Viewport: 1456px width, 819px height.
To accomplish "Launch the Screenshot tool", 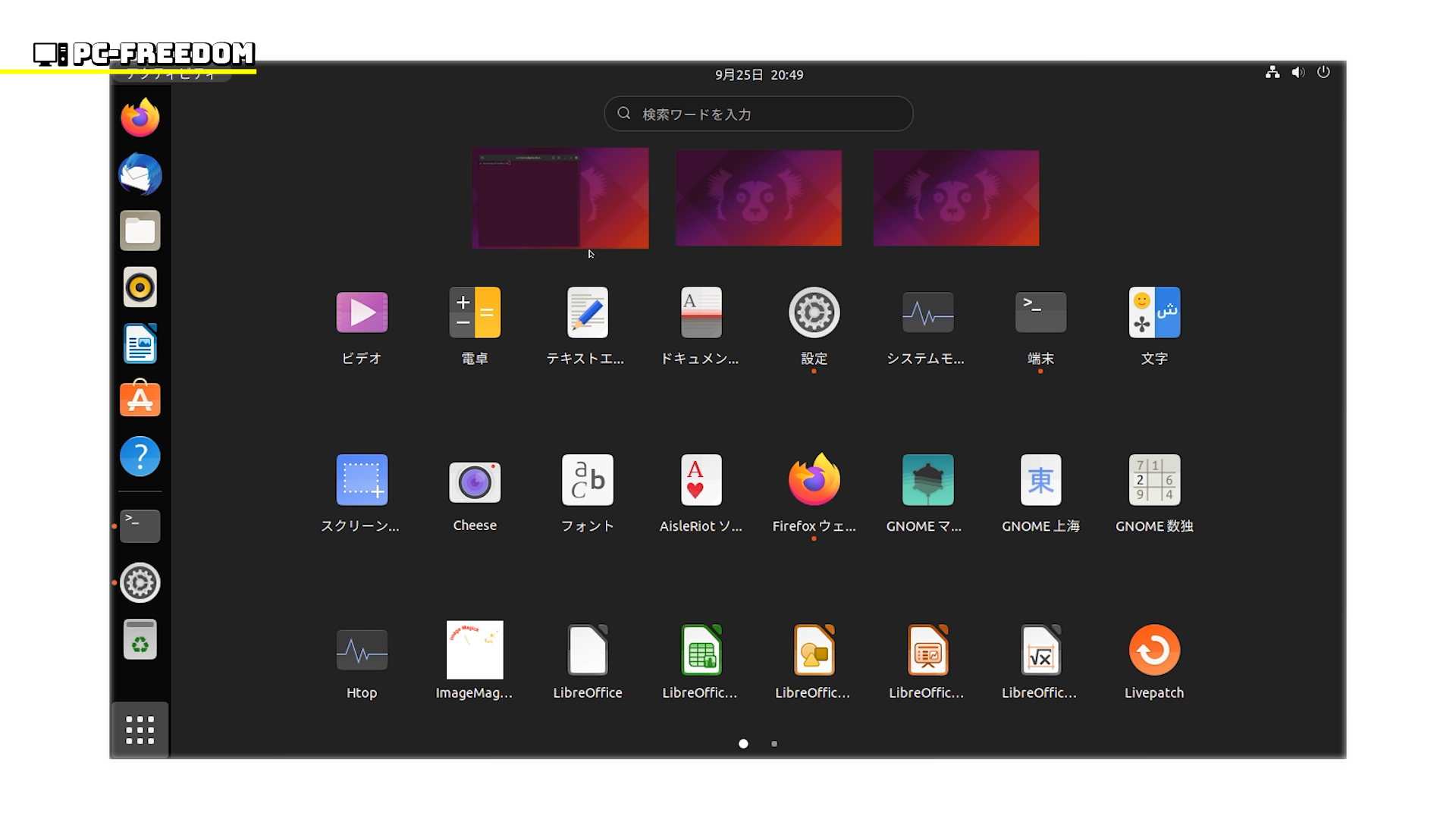I will tap(362, 481).
